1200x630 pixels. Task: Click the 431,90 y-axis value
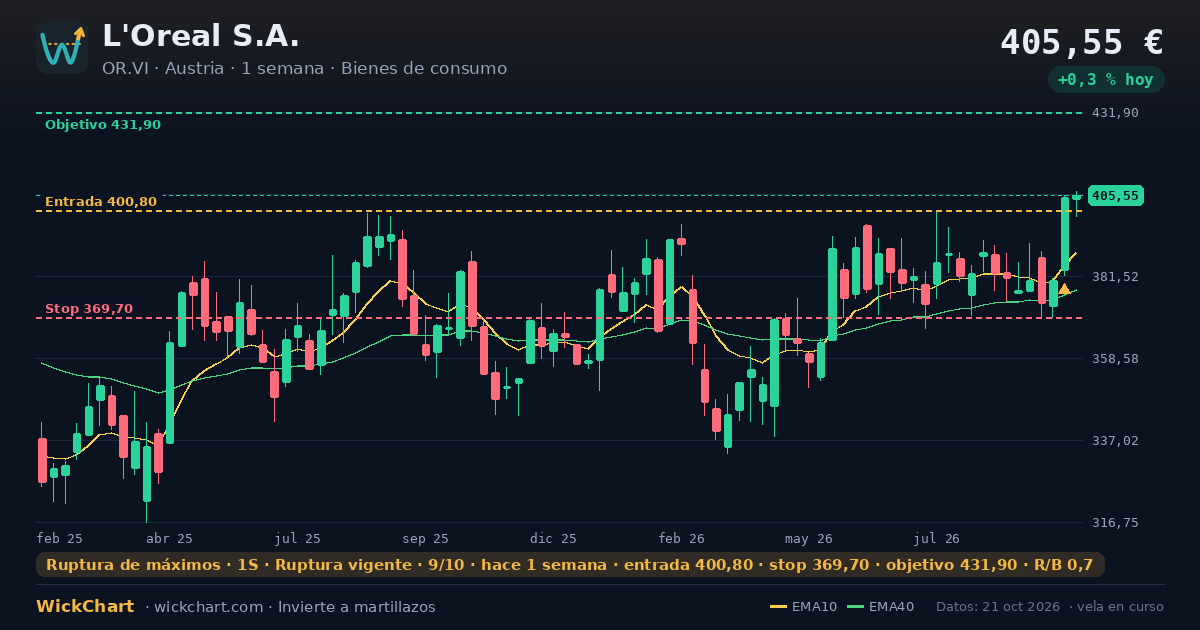pos(1115,113)
